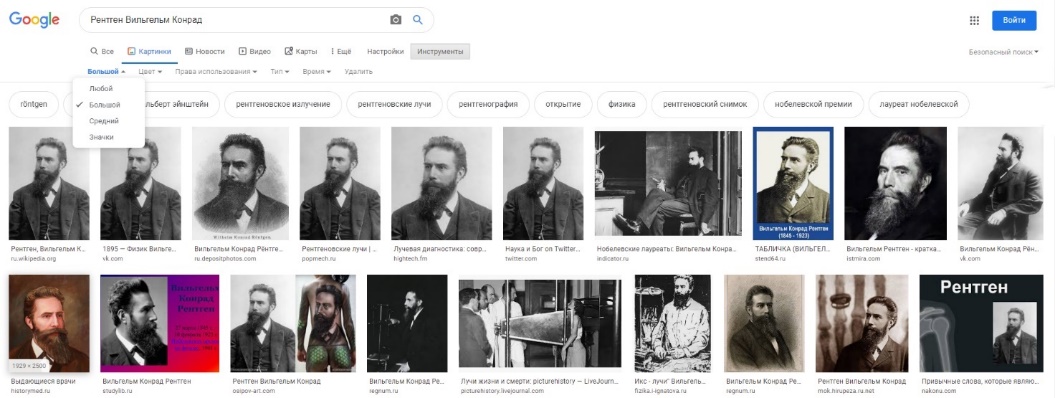
Task: Open the osipov-art.com tattoo image
Action: [x=293, y=323]
